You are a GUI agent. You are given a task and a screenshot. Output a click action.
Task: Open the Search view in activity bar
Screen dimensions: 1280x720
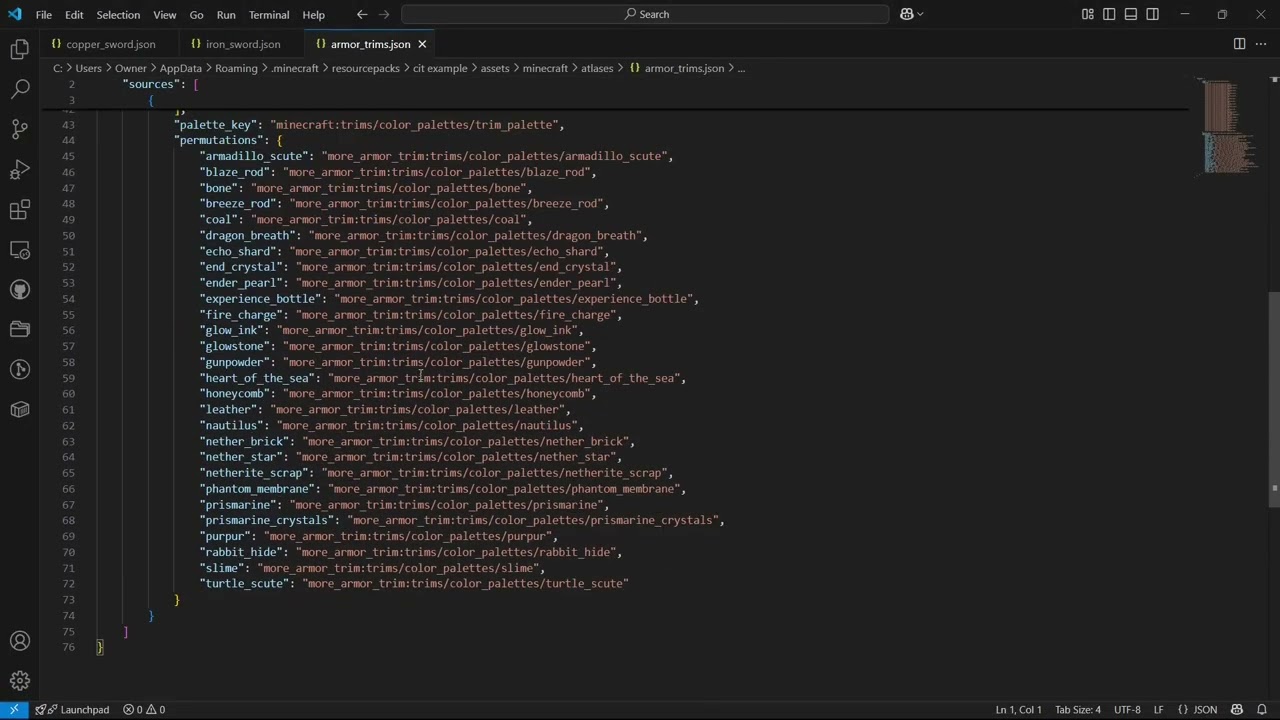point(20,89)
